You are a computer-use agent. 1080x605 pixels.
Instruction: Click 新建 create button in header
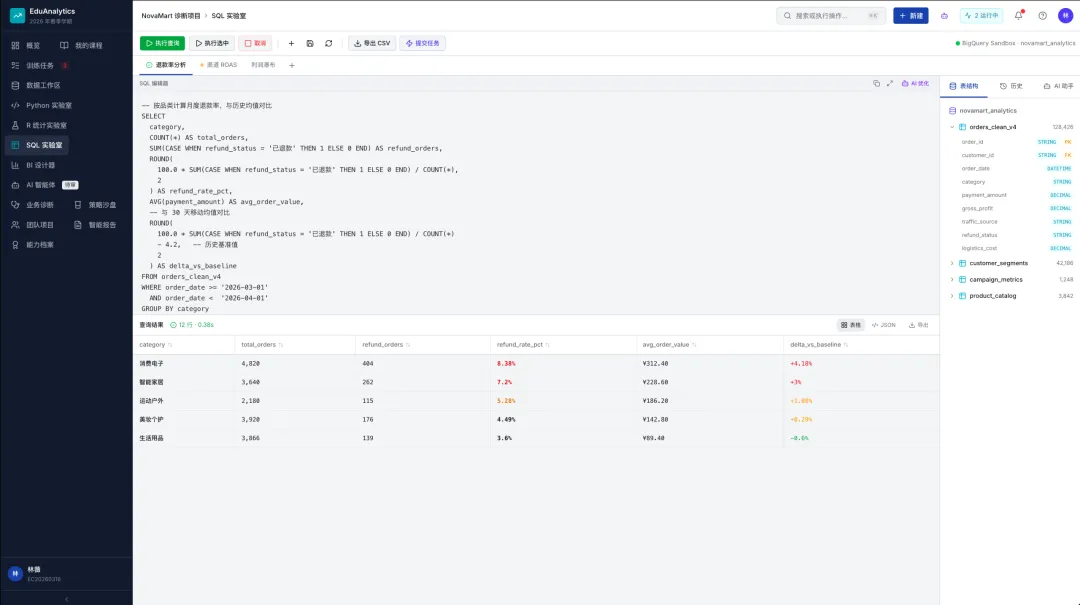click(x=911, y=15)
